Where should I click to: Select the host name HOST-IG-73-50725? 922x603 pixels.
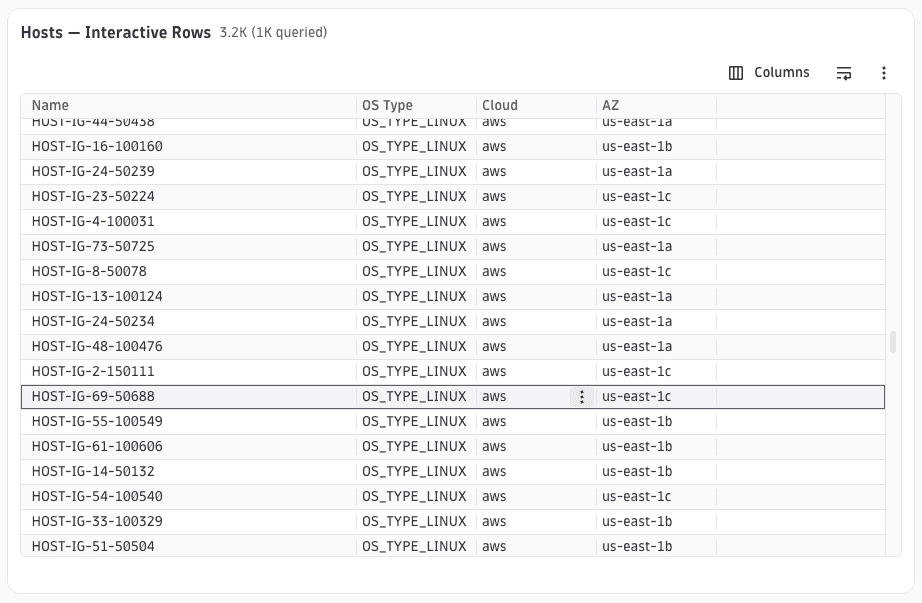click(x=93, y=246)
